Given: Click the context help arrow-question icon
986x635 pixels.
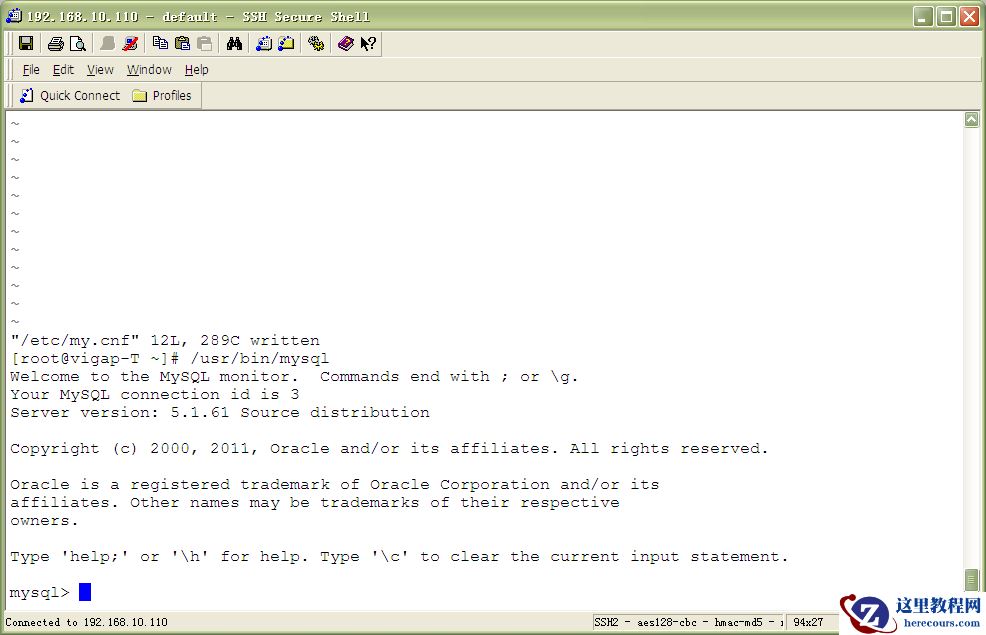Looking at the screenshot, I should point(368,43).
